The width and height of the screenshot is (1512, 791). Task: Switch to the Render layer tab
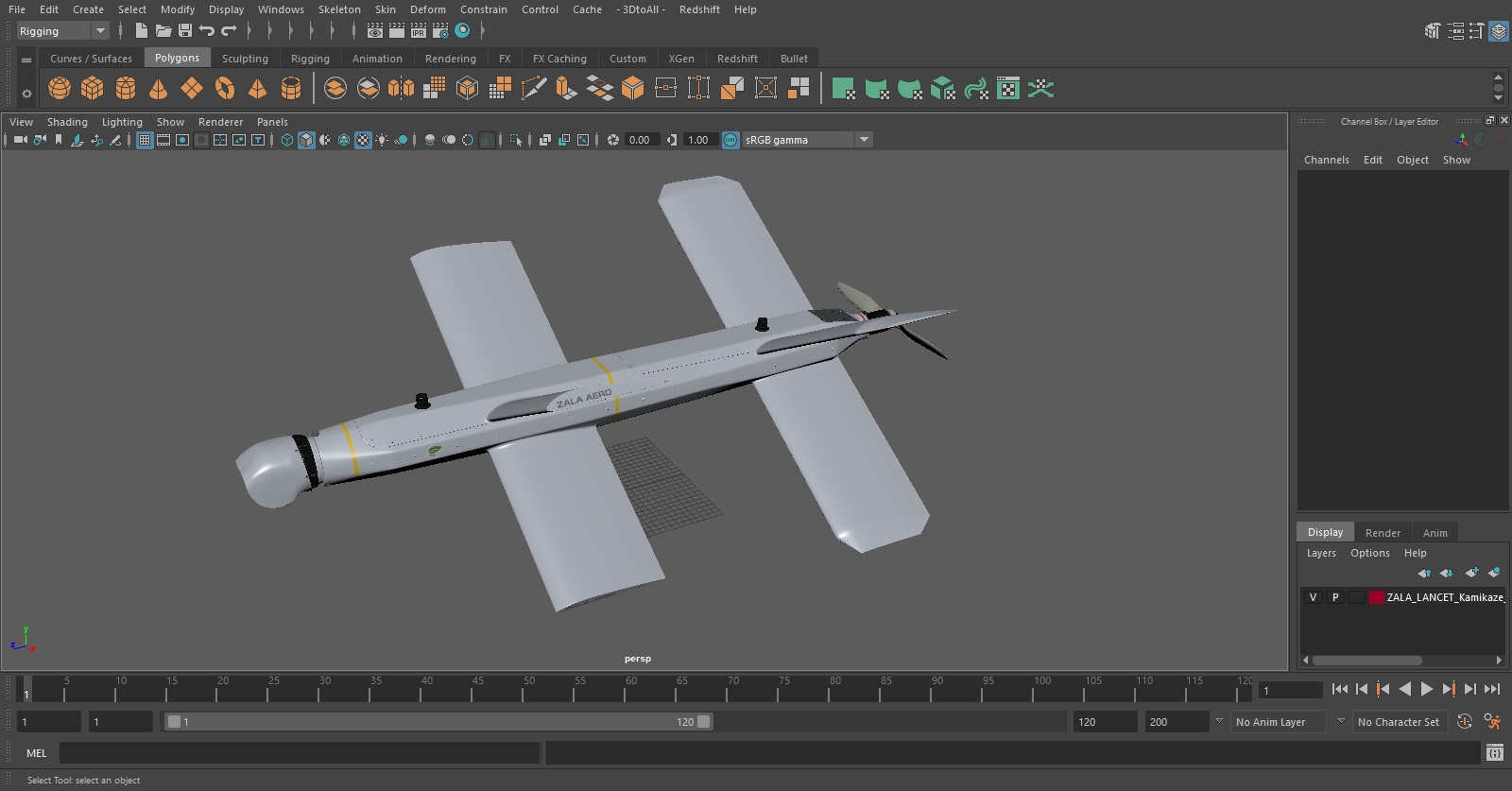tap(1383, 533)
